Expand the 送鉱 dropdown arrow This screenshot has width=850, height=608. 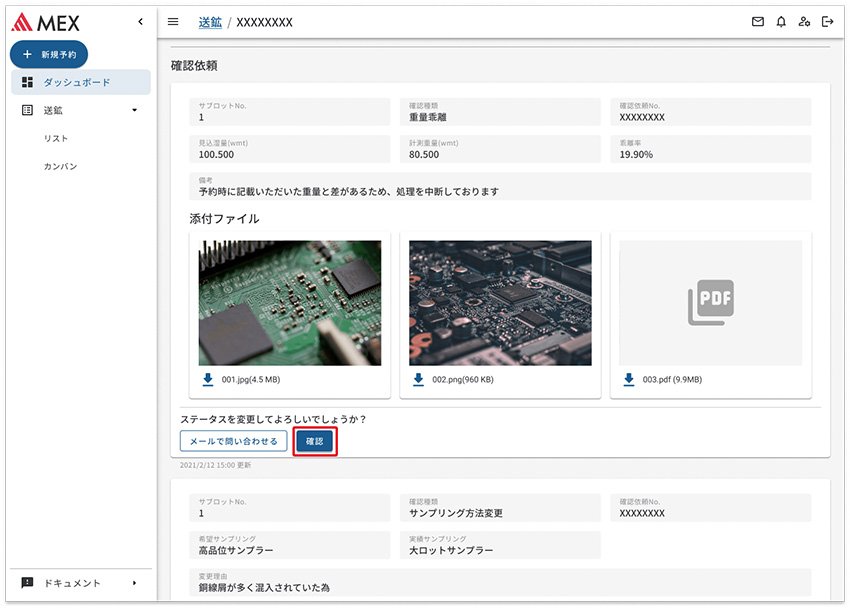click(134, 111)
